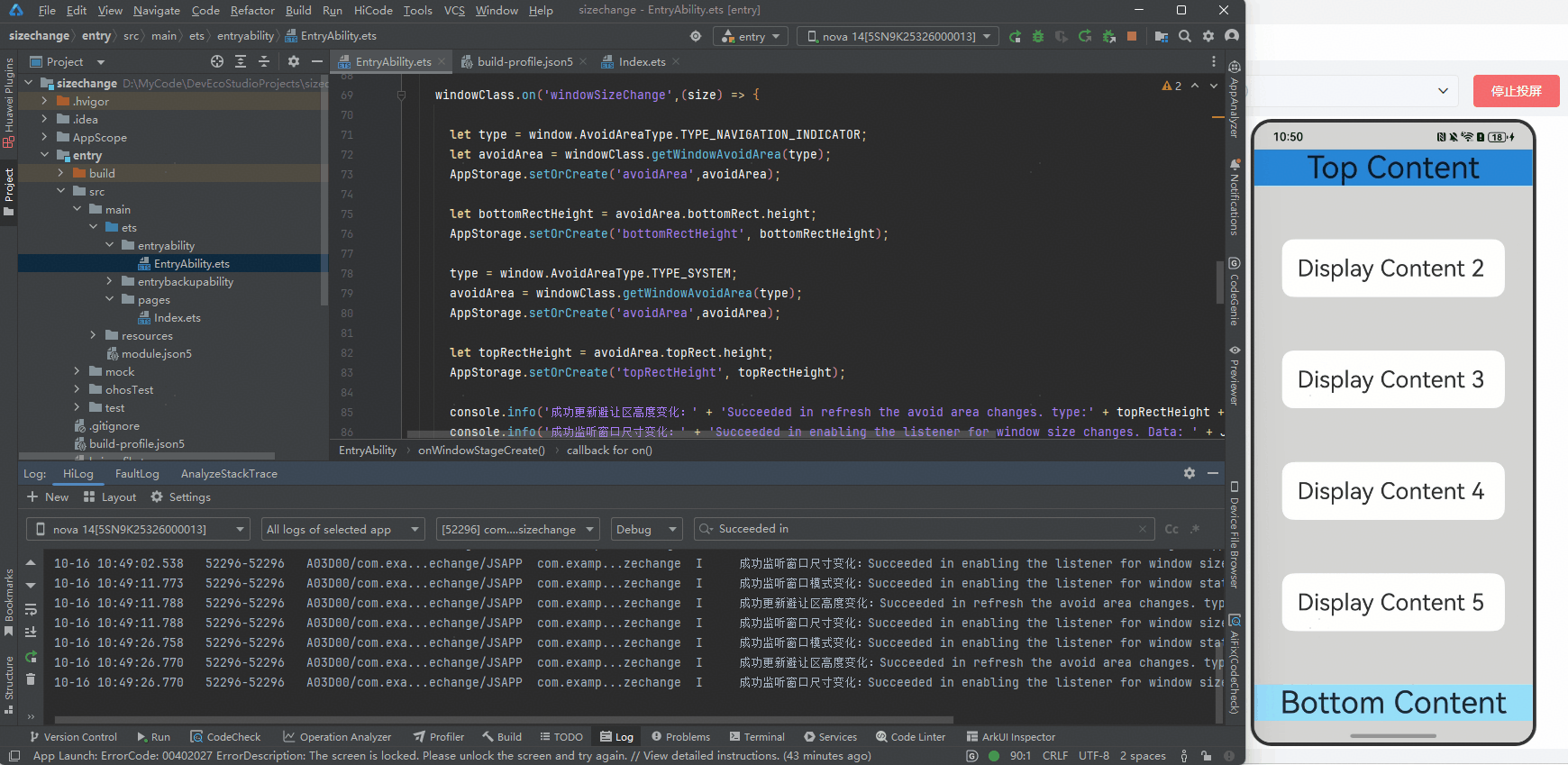Collapse the entry folder in tree

click(x=44, y=155)
